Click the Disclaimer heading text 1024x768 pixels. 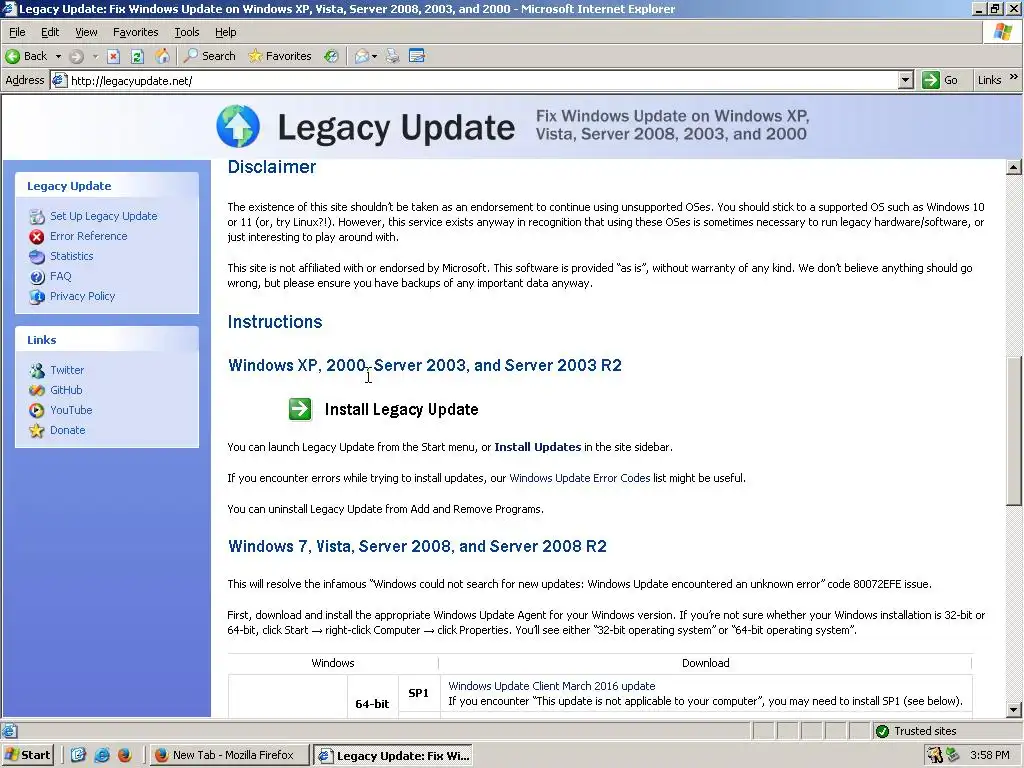coord(272,167)
